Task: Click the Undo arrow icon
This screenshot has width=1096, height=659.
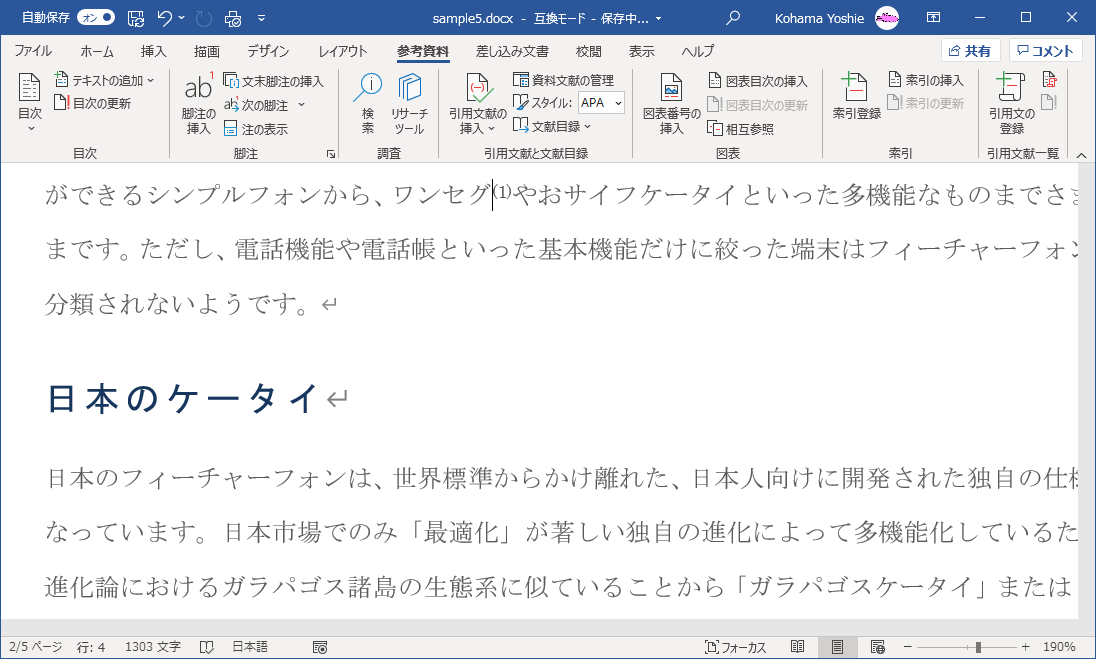Action: [x=164, y=18]
